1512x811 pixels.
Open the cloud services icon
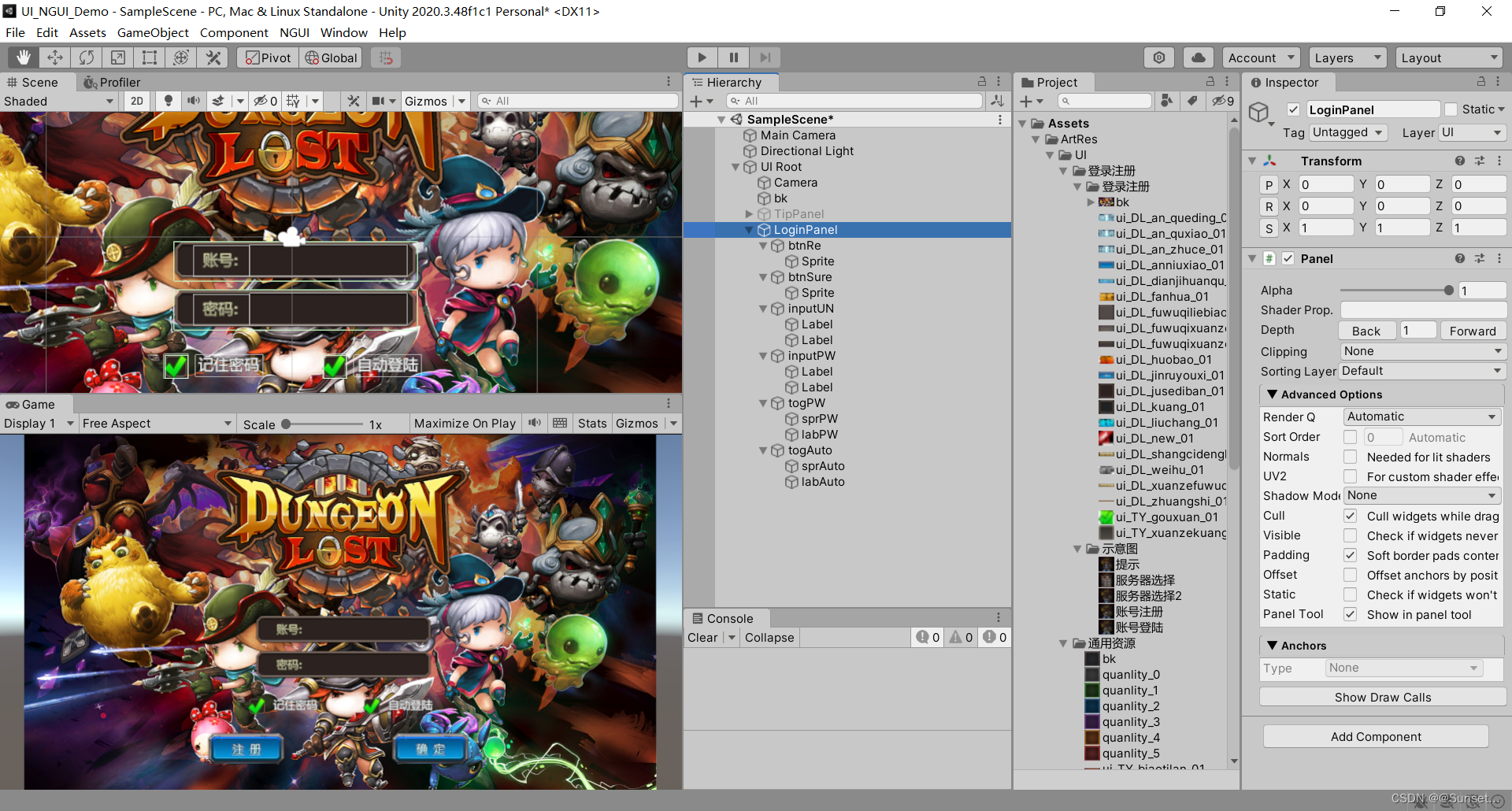point(1198,57)
